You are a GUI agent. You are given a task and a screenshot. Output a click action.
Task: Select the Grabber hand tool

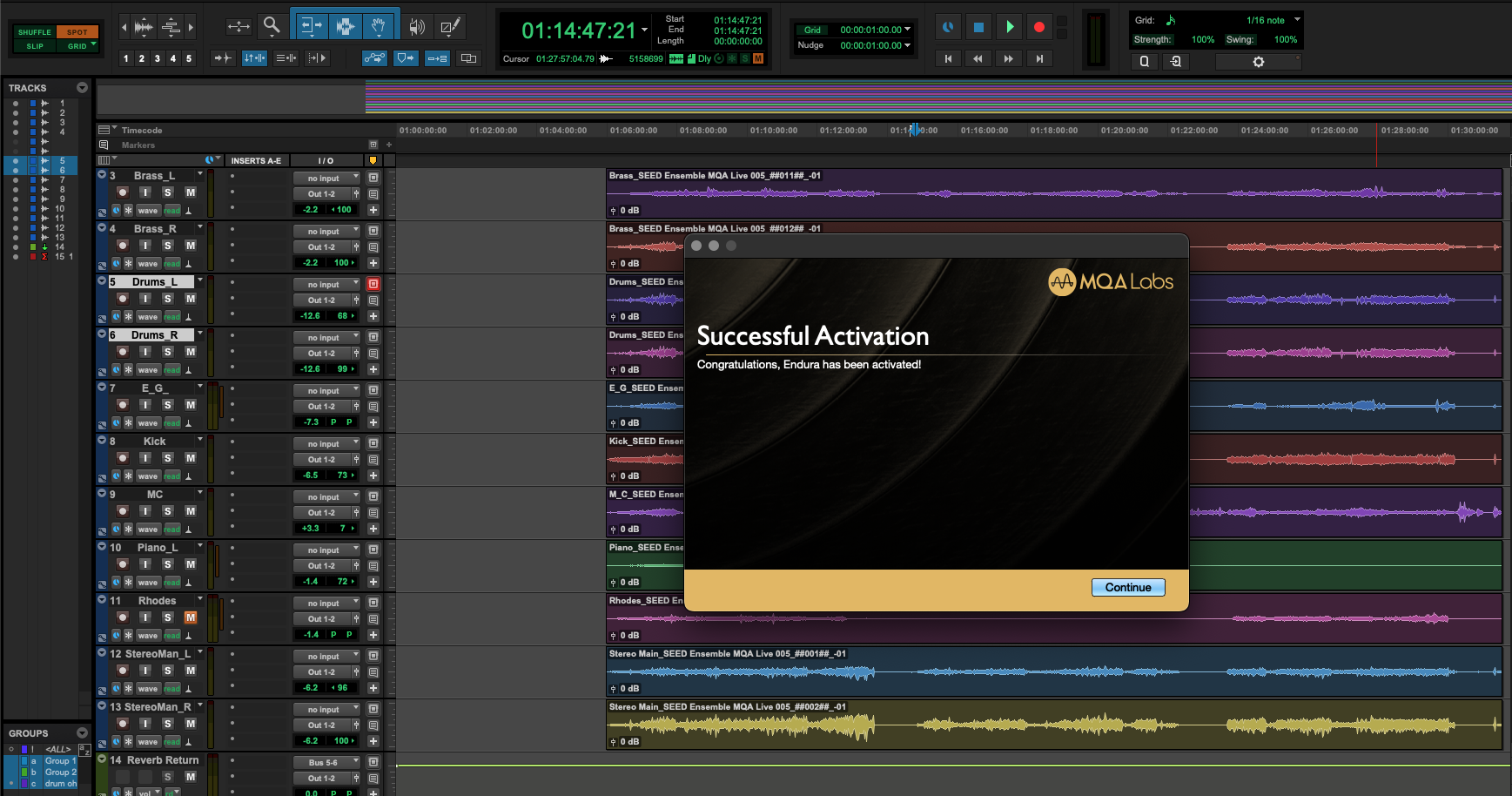[x=380, y=26]
